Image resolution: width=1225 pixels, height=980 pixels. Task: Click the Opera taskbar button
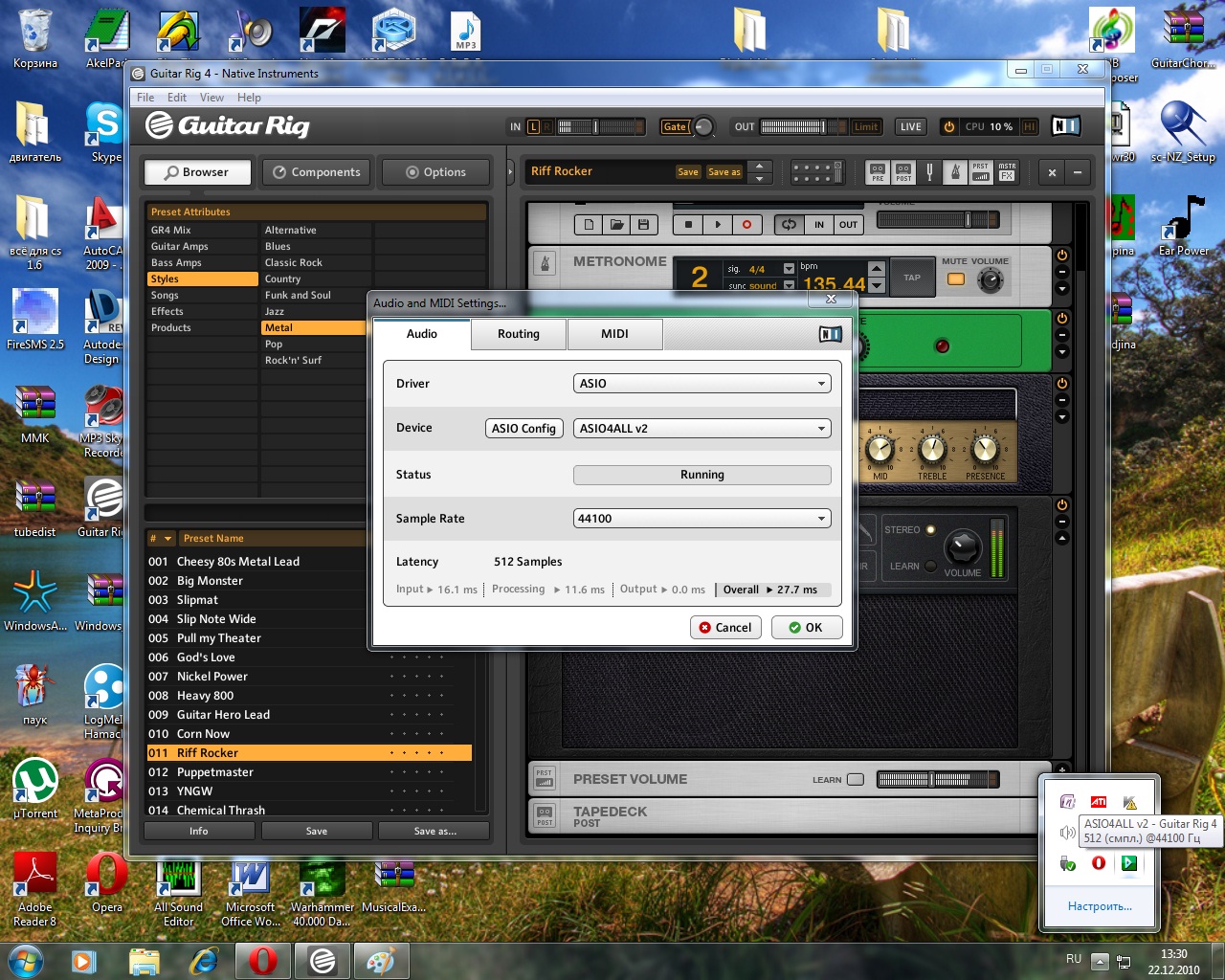263,960
